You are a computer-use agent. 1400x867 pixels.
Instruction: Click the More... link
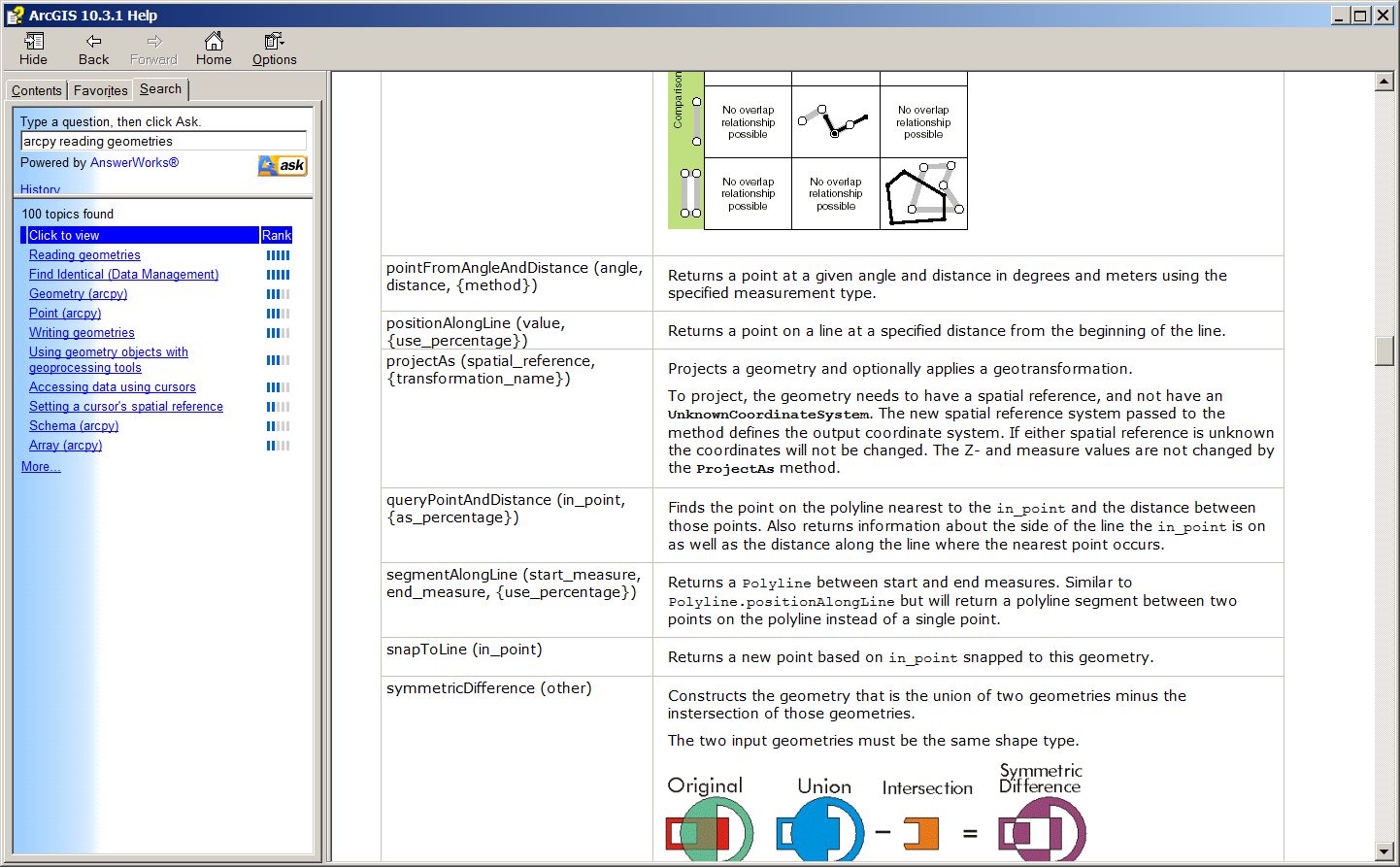(x=41, y=466)
